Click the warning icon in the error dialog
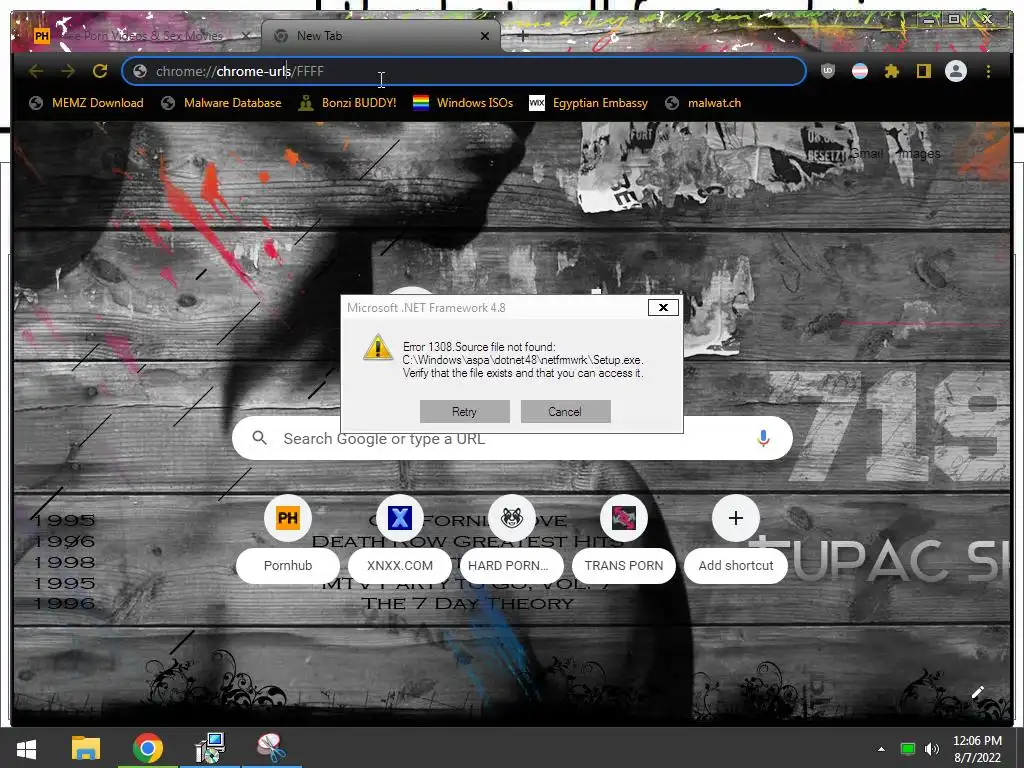Image resolution: width=1024 pixels, height=768 pixels. coord(377,347)
